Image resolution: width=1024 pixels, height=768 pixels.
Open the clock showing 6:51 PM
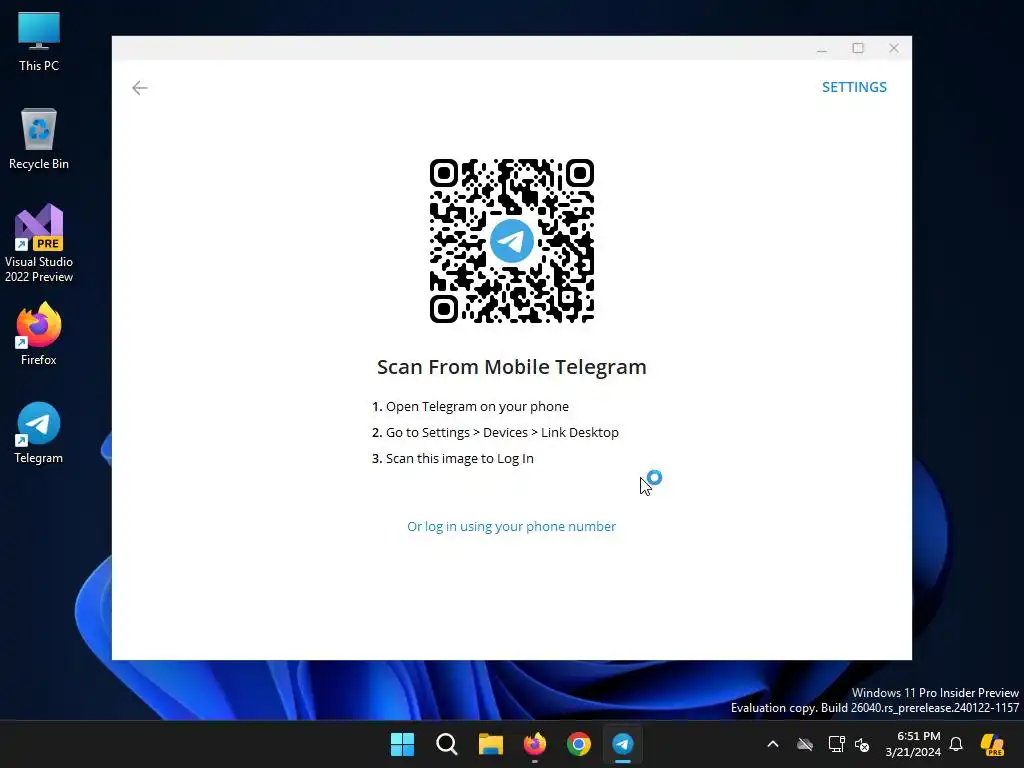click(x=913, y=744)
